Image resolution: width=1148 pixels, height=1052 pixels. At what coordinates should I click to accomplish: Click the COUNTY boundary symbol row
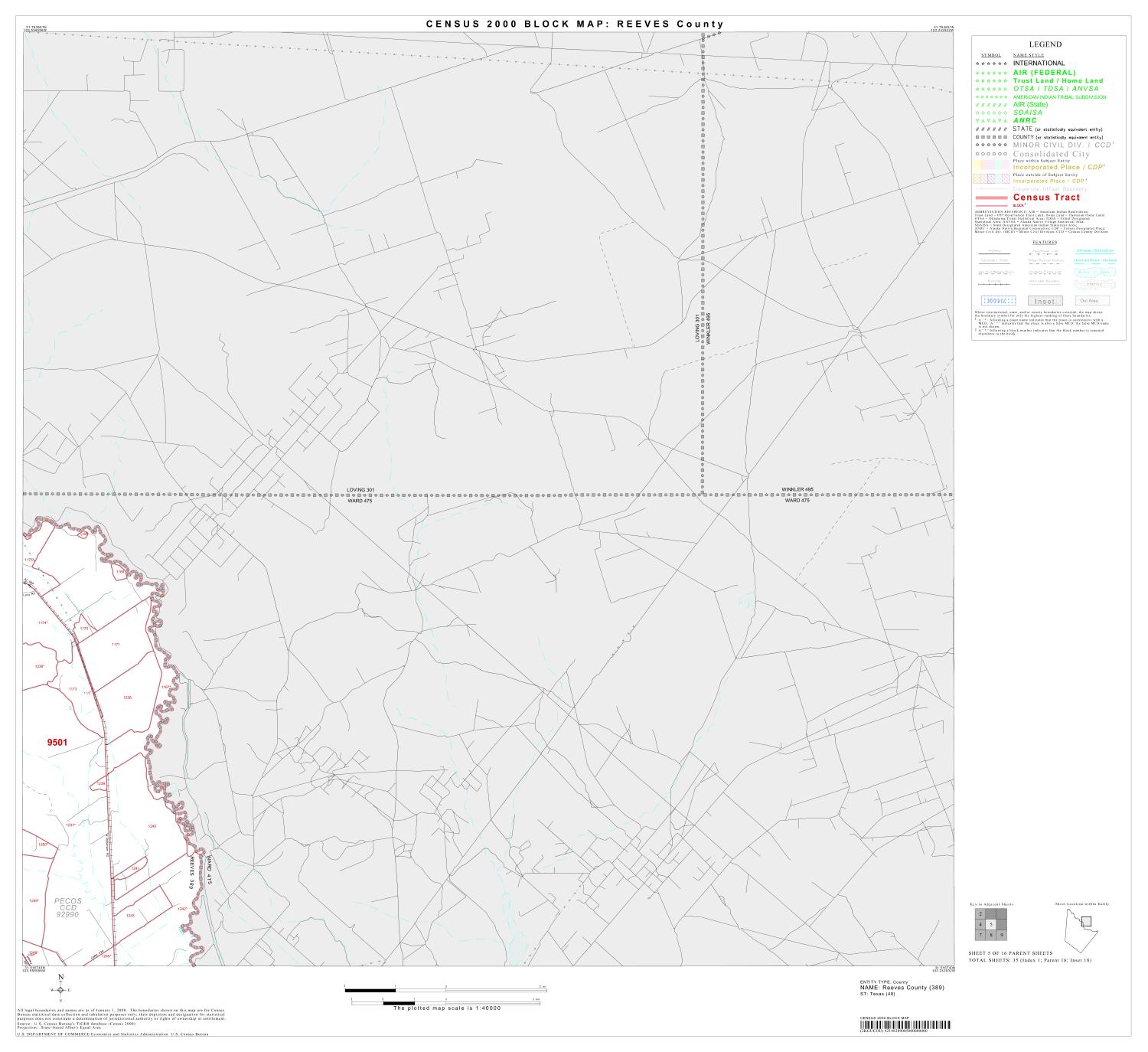click(x=990, y=136)
